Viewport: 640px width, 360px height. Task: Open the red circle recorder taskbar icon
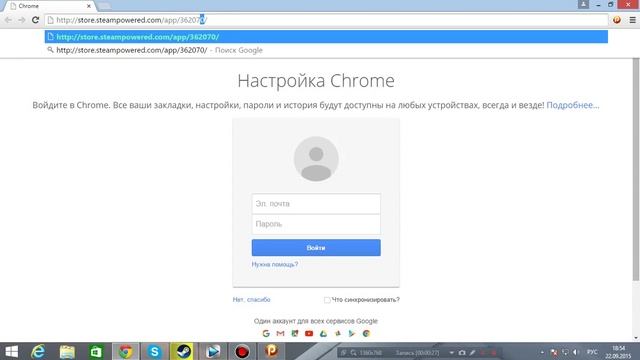click(x=242, y=351)
